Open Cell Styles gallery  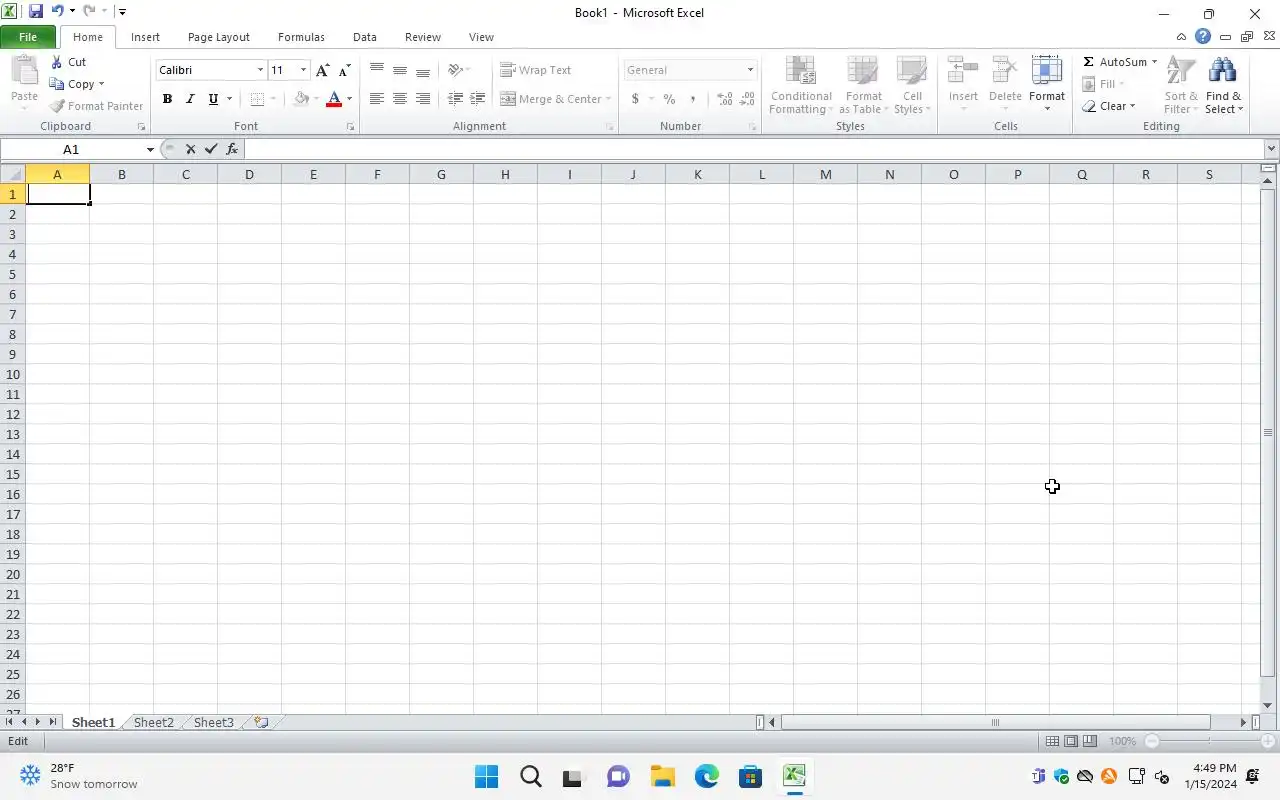tap(911, 86)
